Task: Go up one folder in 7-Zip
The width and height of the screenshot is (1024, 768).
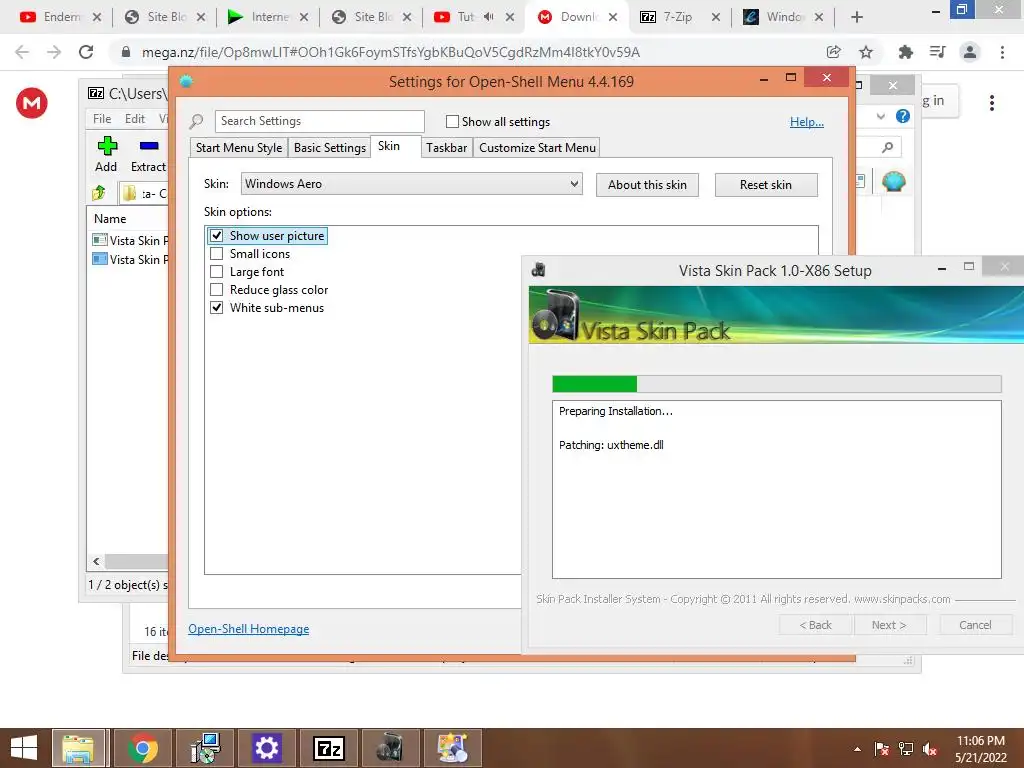Action: 99,193
